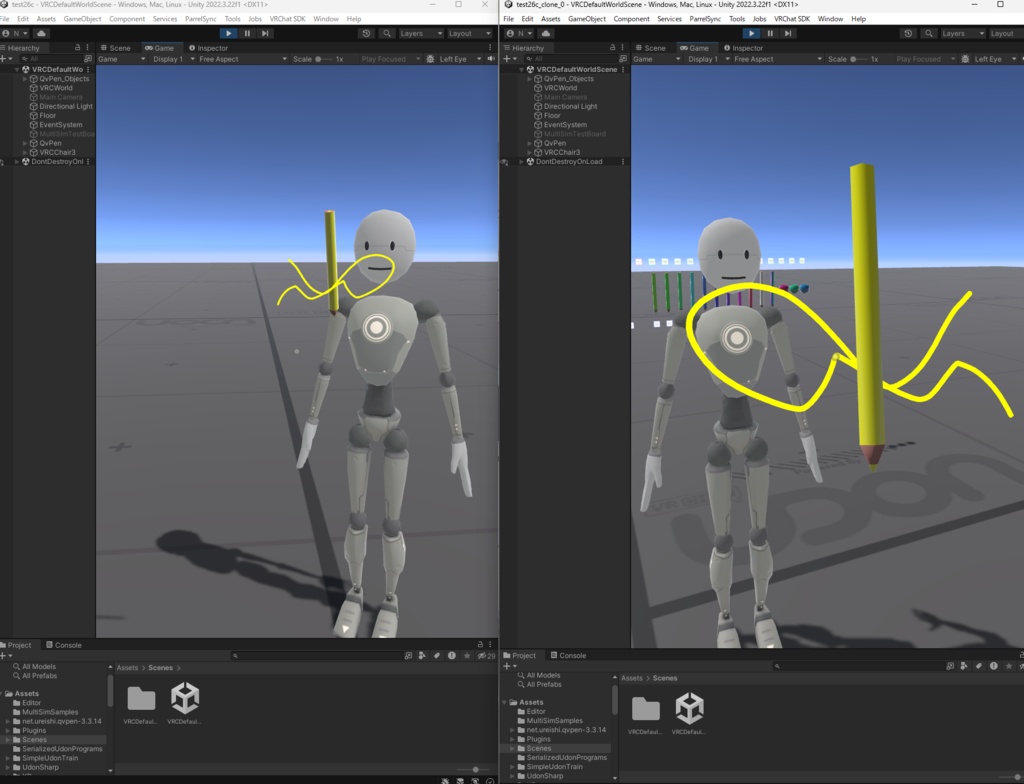The height and width of the screenshot is (784, 1024).
Task: Open Left Eye dropdown in right Game view
Action: point(995,59)
